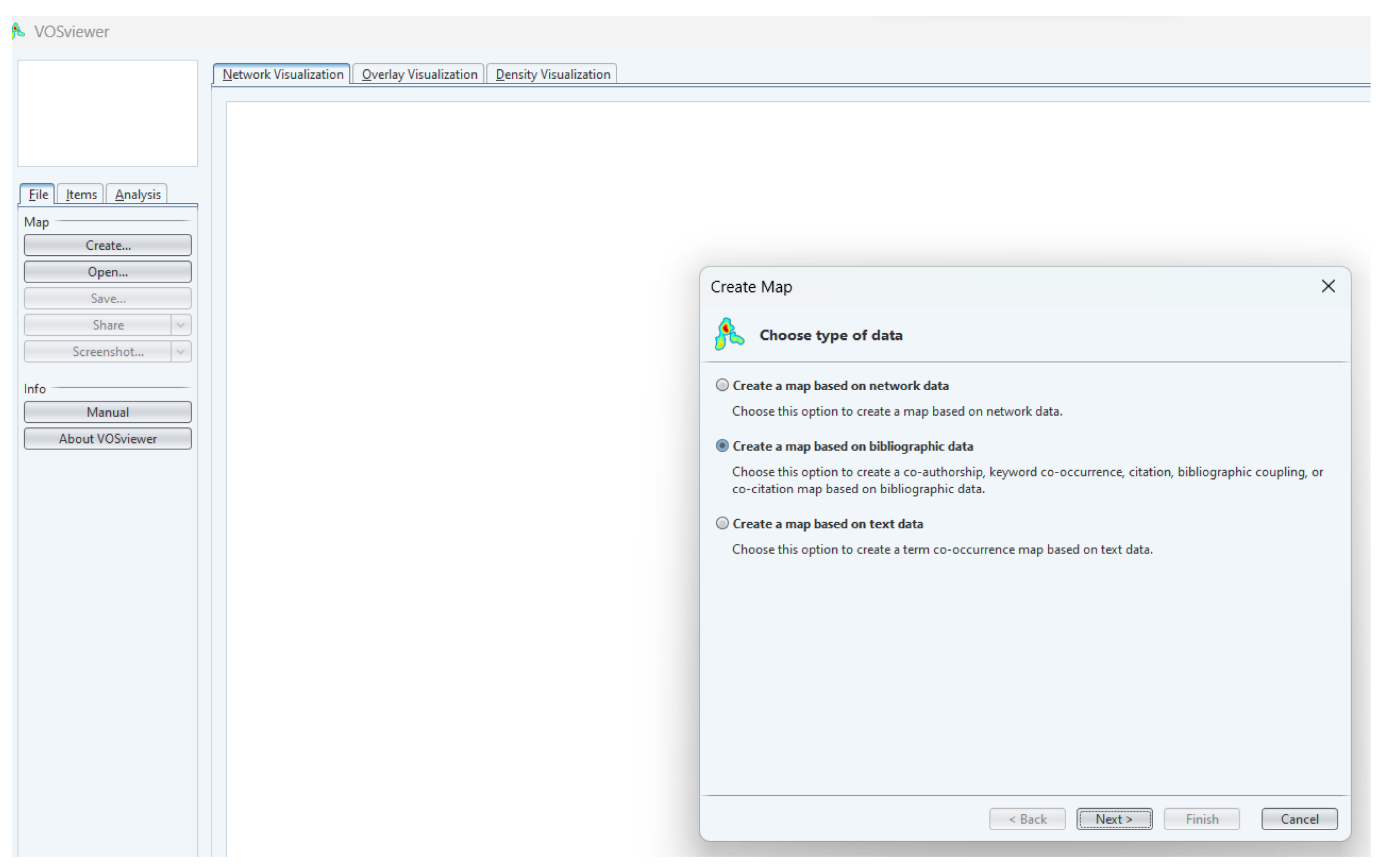Click the VOSviewer icon in Create Map dialog

pos(728,335)
